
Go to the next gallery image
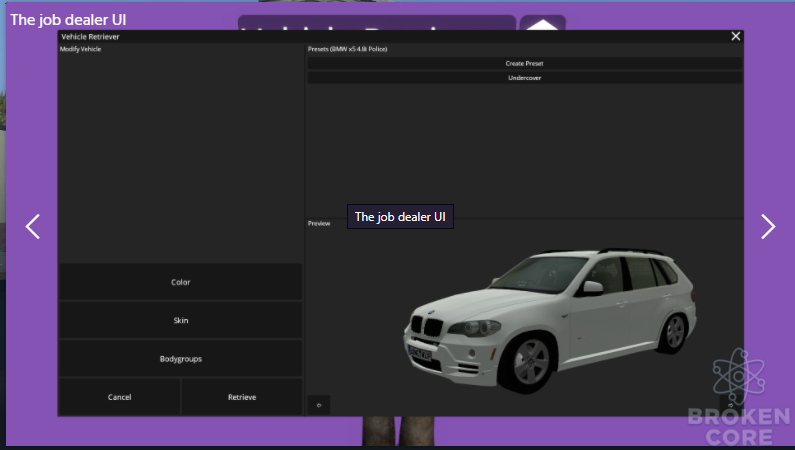pos(768,226)
